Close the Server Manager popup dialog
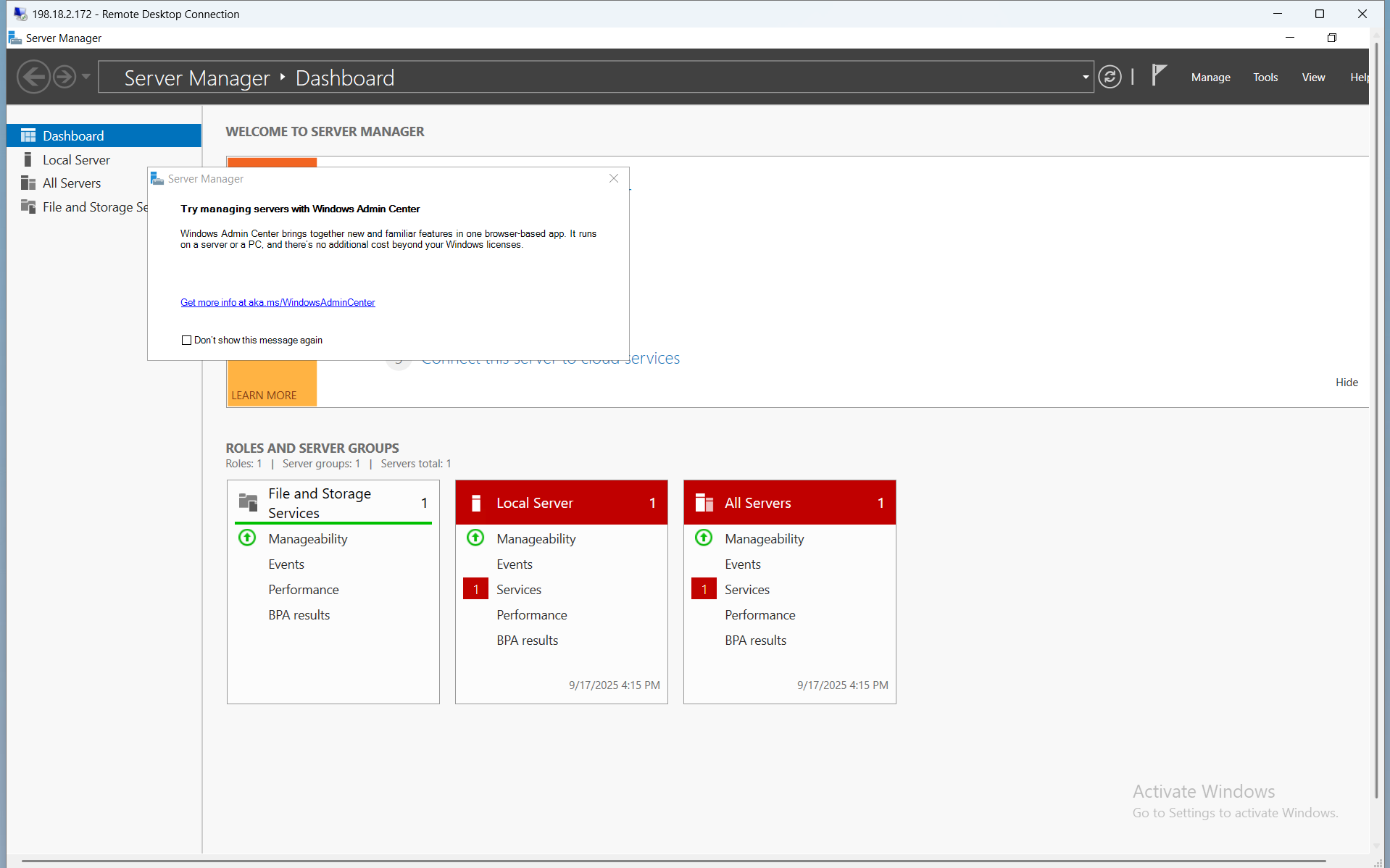This screenshot has height=868, width=1390. point(614,179)
